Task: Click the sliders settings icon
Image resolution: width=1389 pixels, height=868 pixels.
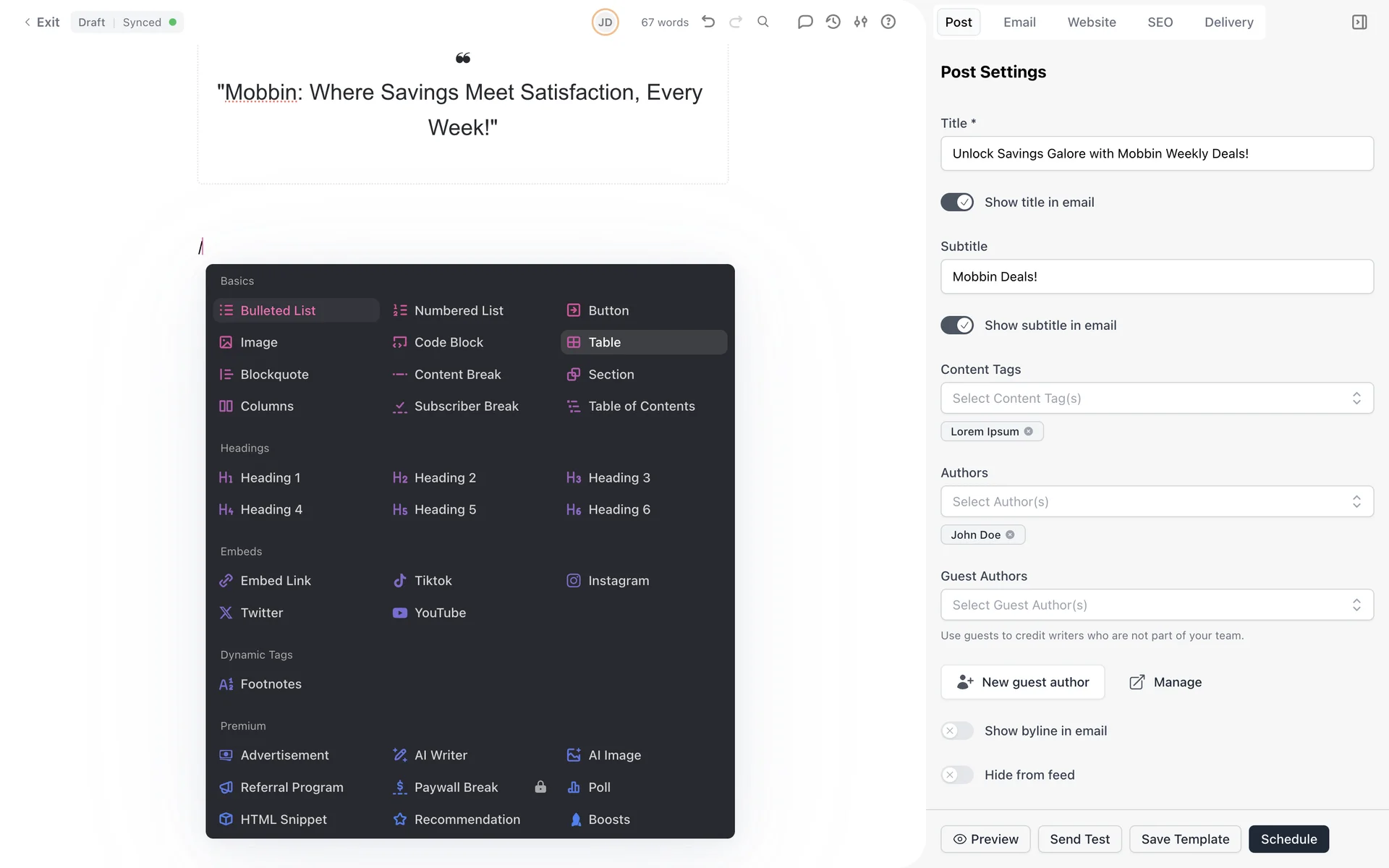Action: (x=860, y=22)
